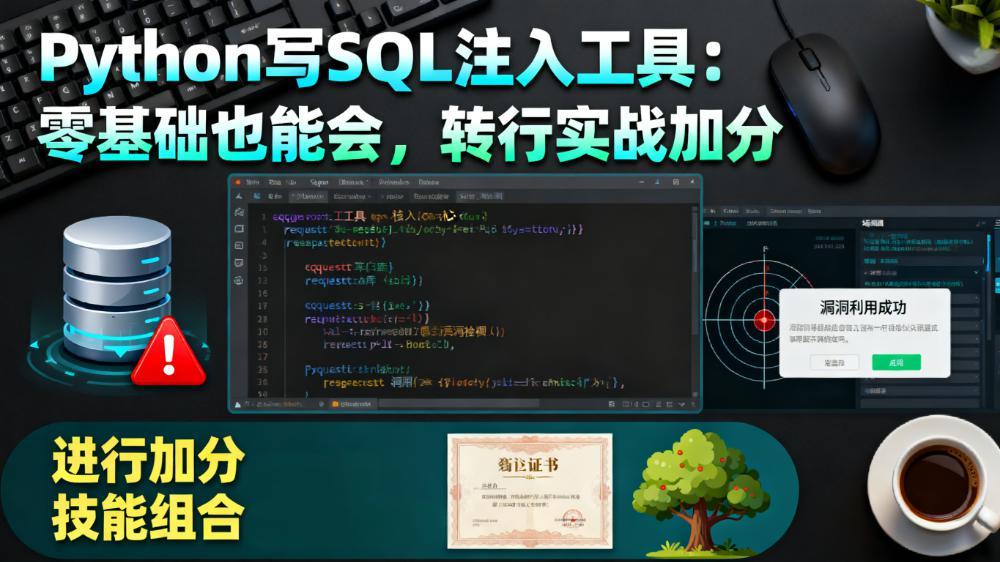This screenshot has width=1000, height=562.
Task: Click the green confirm button in the 漏洞利用成功 dialog
Action: [x=896, y=362]
